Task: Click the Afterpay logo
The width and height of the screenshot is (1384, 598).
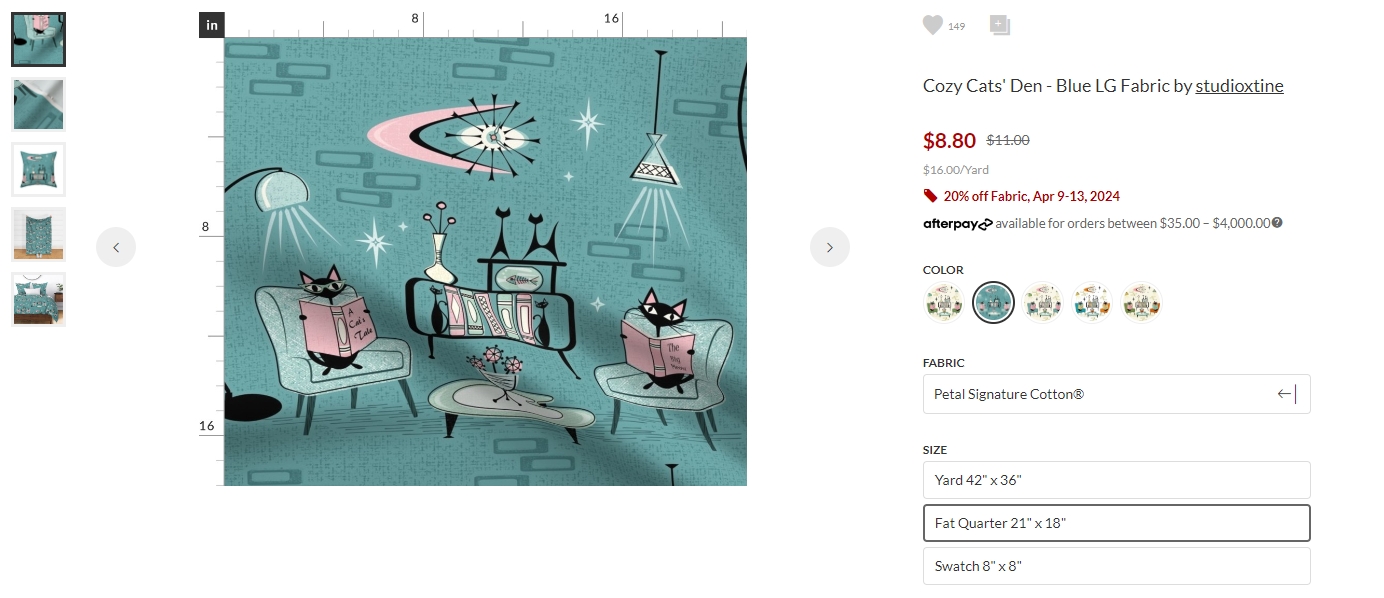Action: click(957, 224)
